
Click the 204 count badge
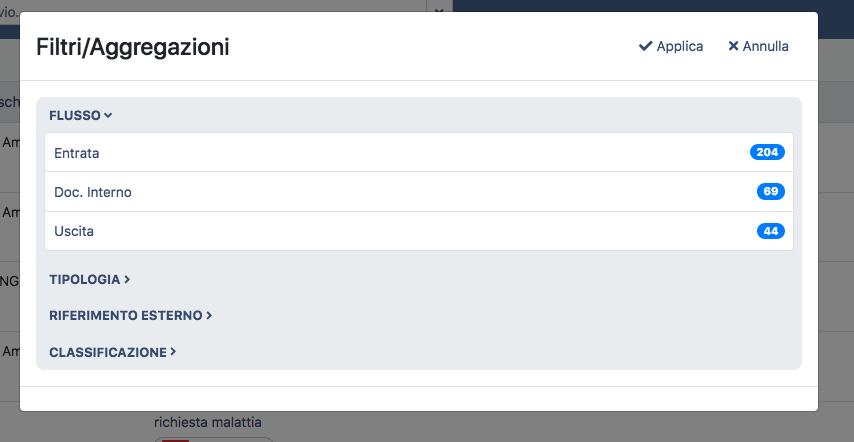767,152
